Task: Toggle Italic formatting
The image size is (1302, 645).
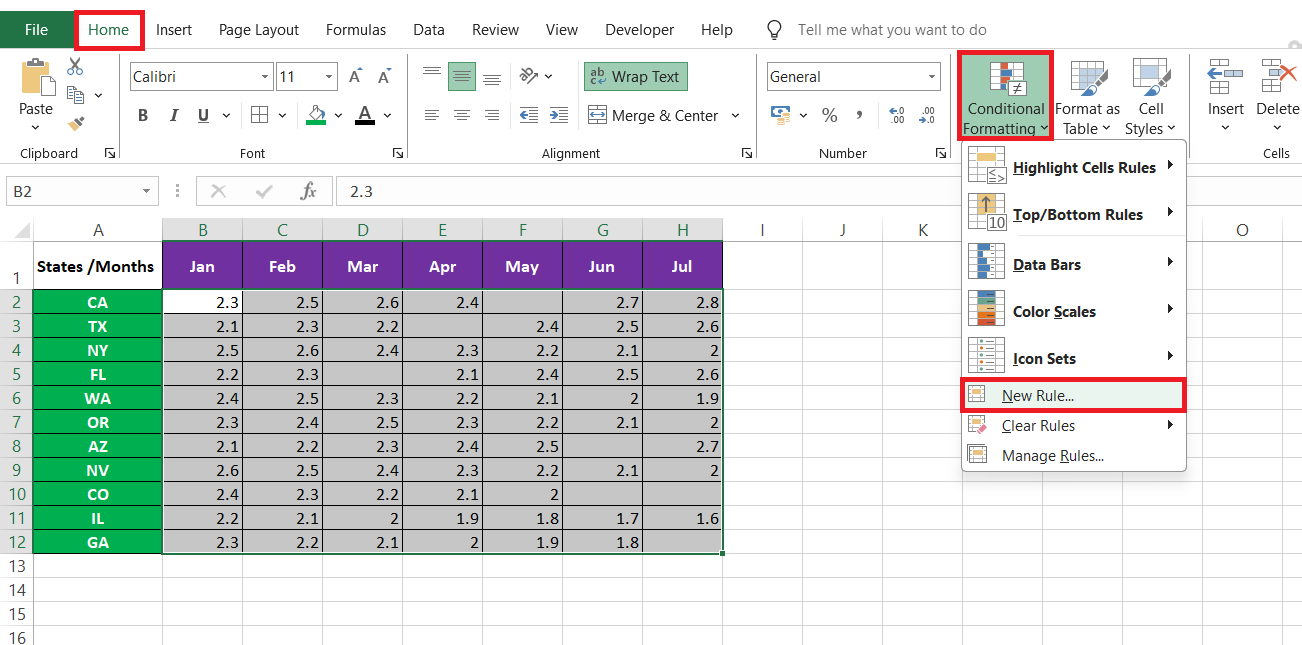Action: pyautogui.click(x=174, y=116)
